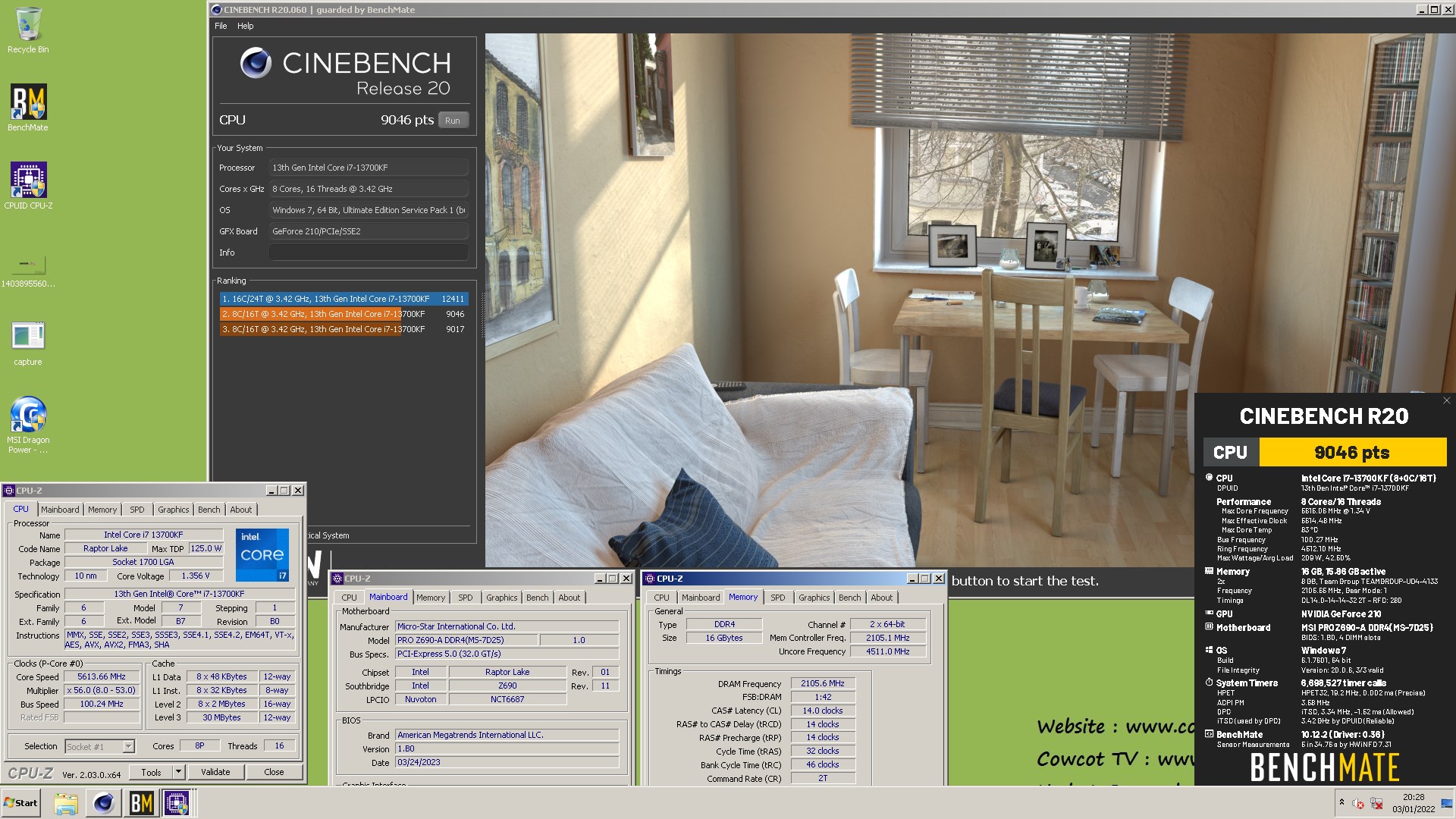This screenshot has width=1456, height=819.
Task: Open the Socket #1 selection combo box
Action: [x=99, y=747]
